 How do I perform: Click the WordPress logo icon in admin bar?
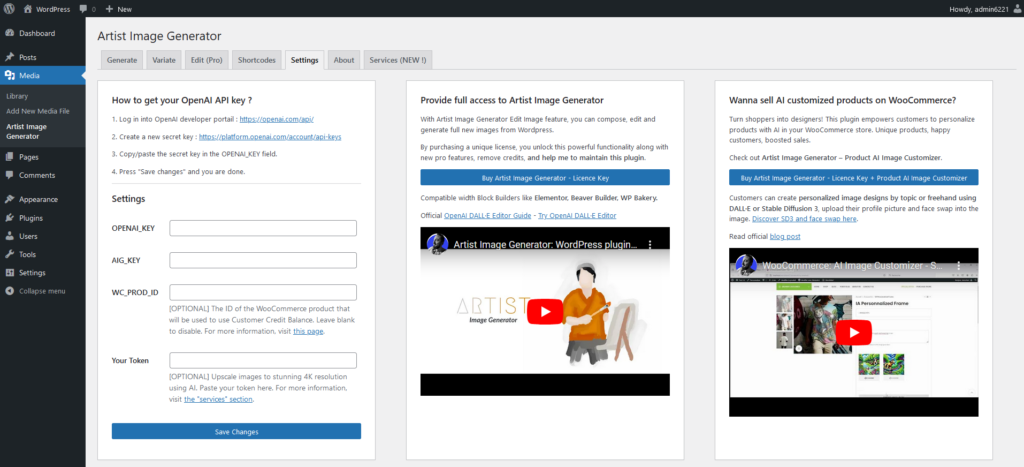[x=9, y=9]
